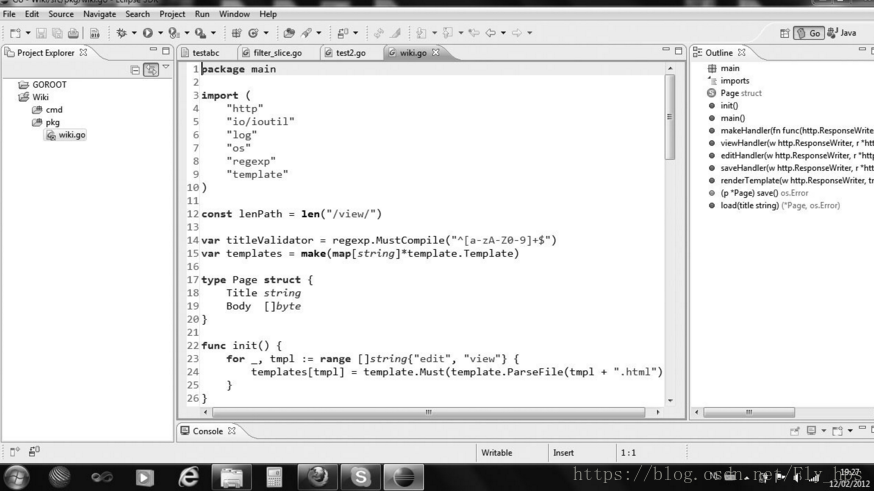This screenshot has height=494, width=874.
Task: Click the Pin Console icon
Action: click(795, 430)
